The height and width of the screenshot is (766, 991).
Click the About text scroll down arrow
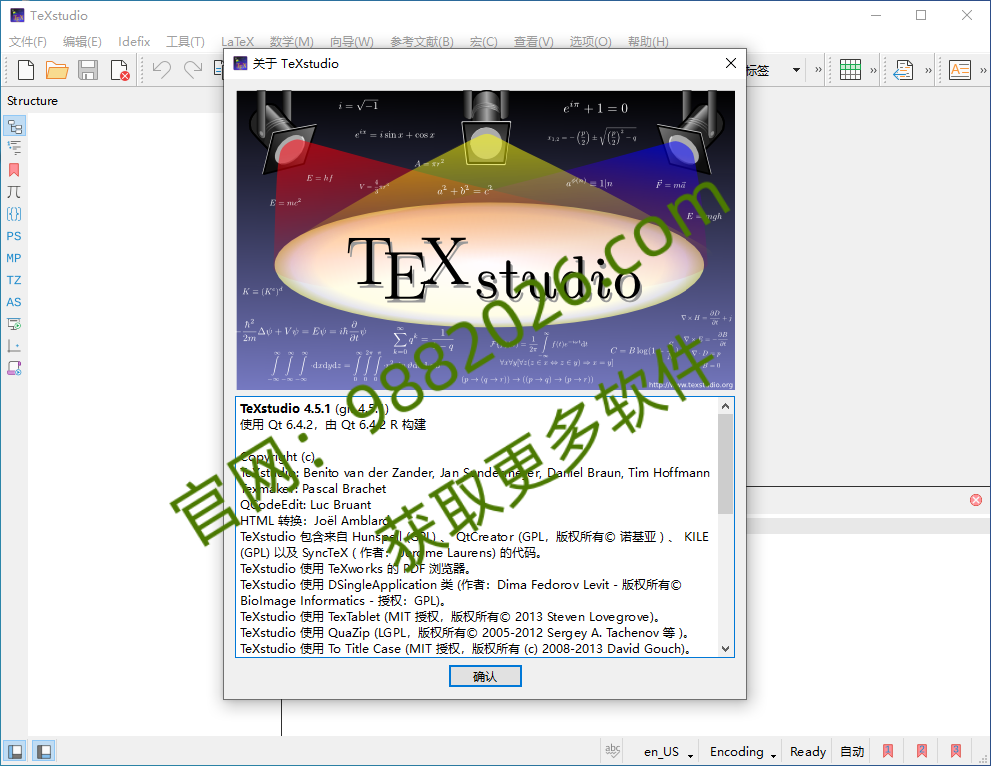[726, 649]
